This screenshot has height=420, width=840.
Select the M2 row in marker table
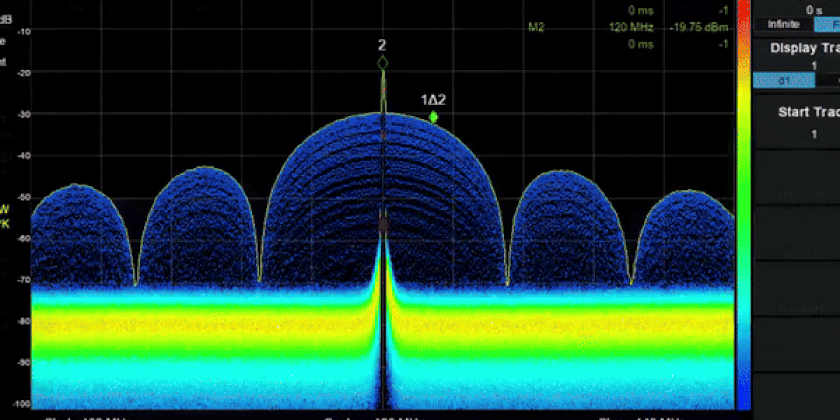pyautogui.click(x=536, y=28)
